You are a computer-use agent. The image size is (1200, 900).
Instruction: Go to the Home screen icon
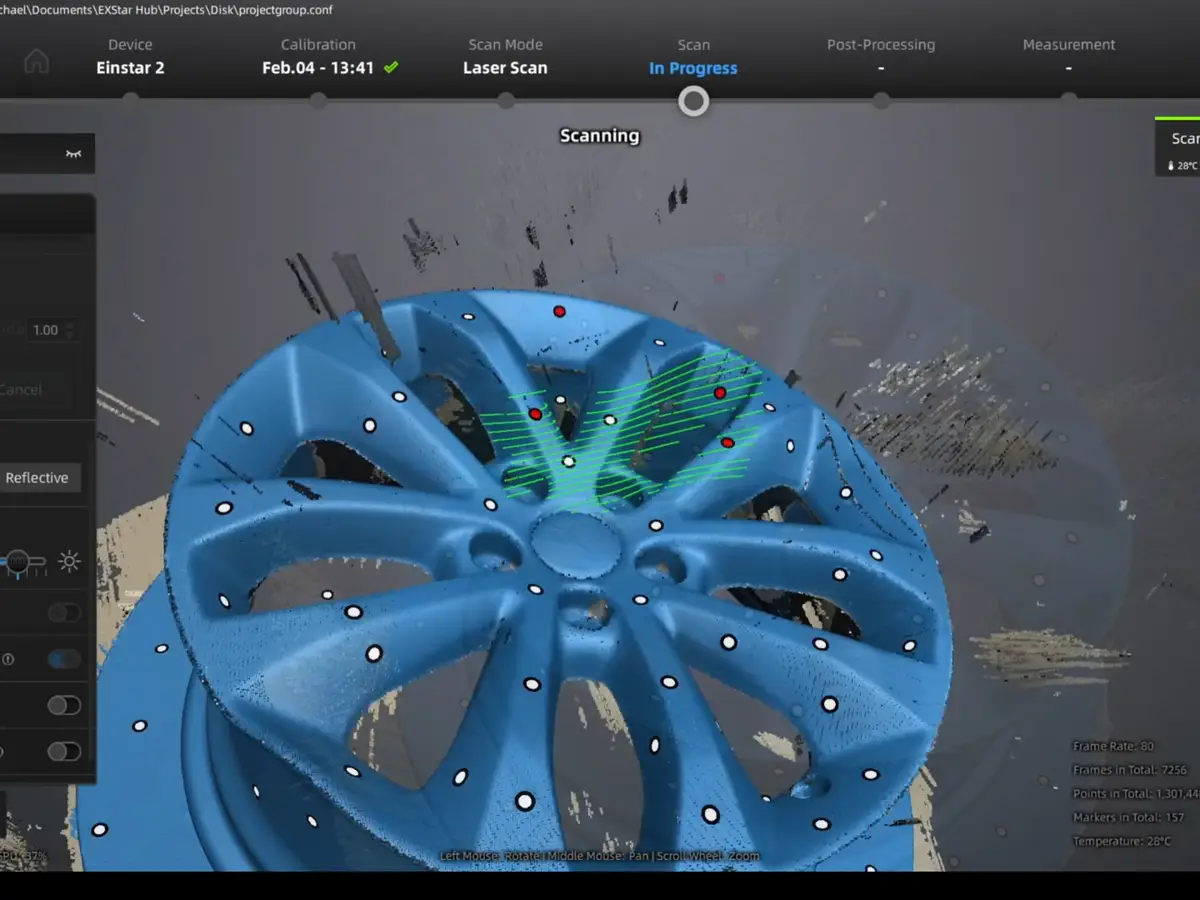(x=36, y=60)
